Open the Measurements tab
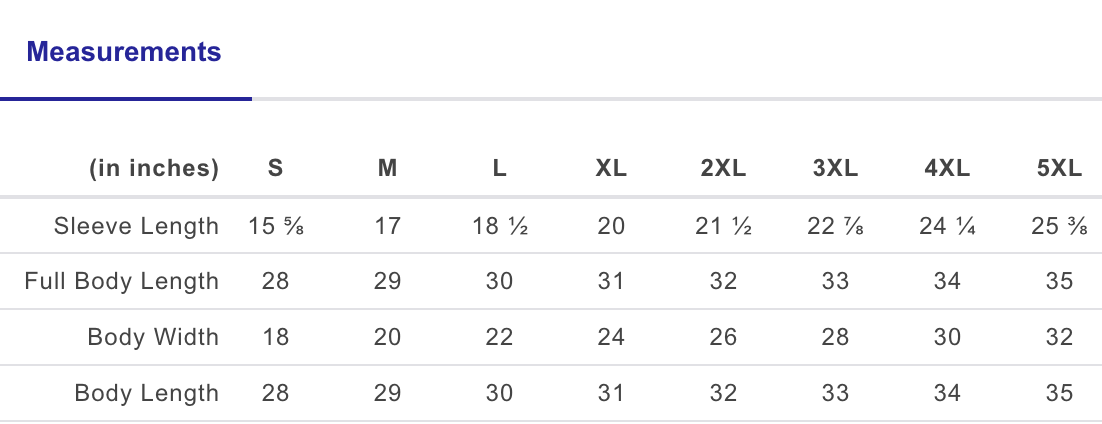1102x424 pixels. 124,52
